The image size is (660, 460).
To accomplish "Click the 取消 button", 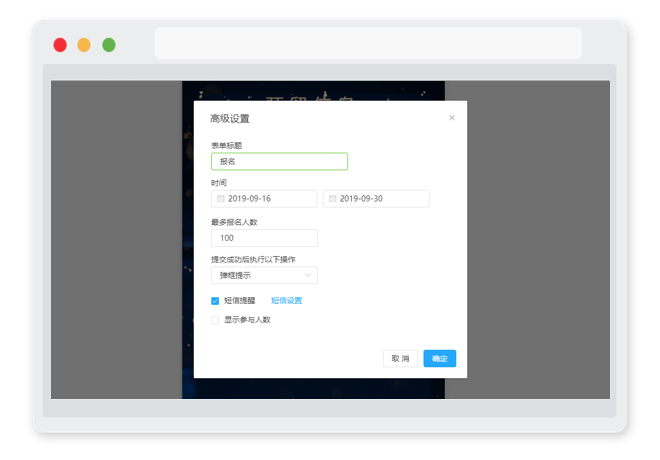I will [x=400, y=359].
